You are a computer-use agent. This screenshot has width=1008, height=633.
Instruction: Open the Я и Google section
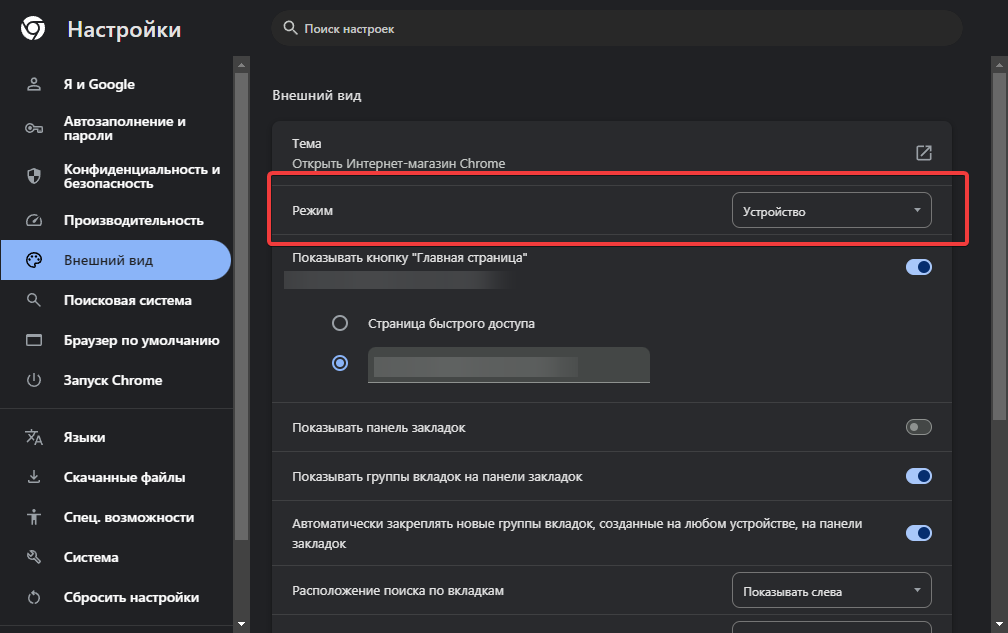[x=116, y=84]
